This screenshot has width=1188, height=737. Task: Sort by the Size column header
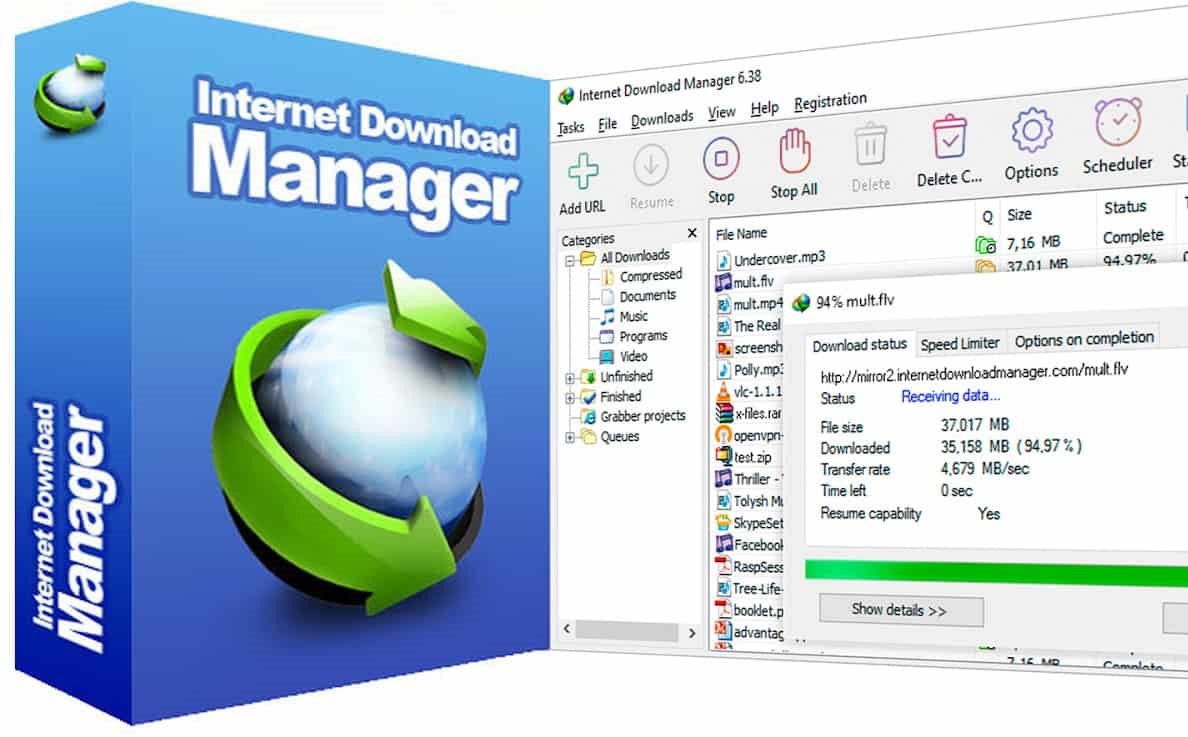point(1019,214)
